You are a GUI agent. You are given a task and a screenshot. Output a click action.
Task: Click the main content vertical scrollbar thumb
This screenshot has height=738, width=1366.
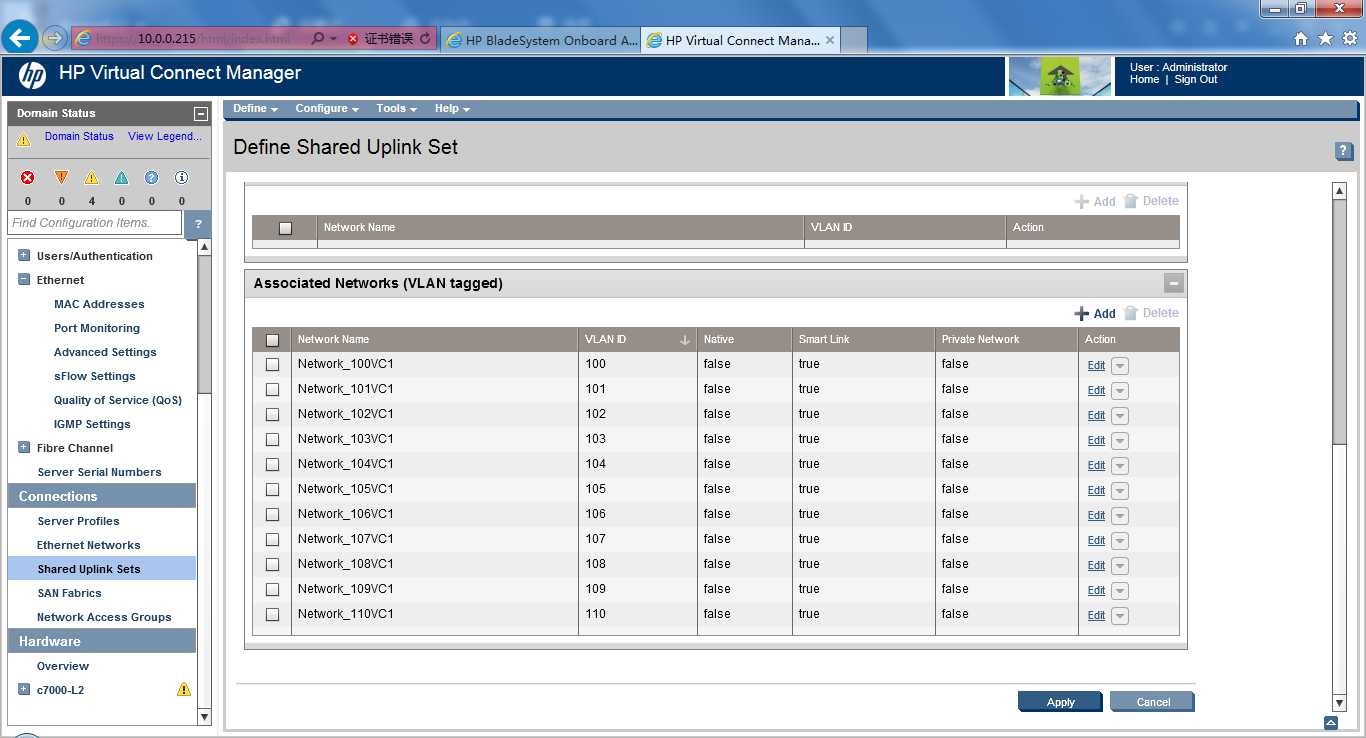(x=1340, y=320)
